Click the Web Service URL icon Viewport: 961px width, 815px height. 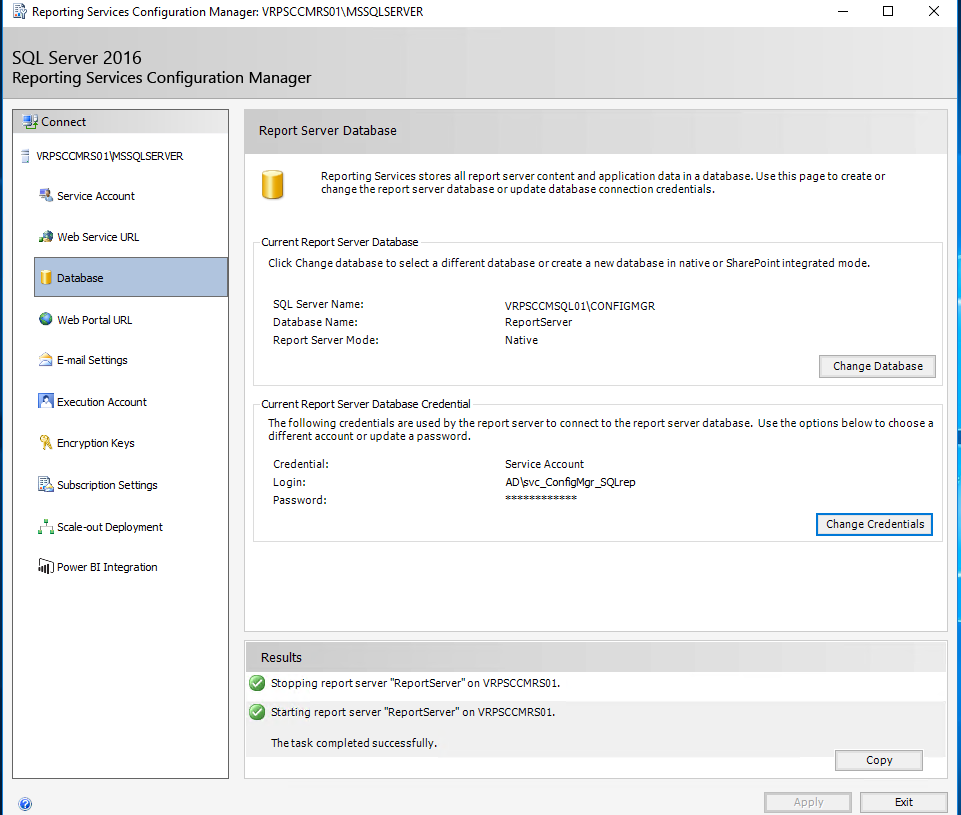(x=46, y=237)
